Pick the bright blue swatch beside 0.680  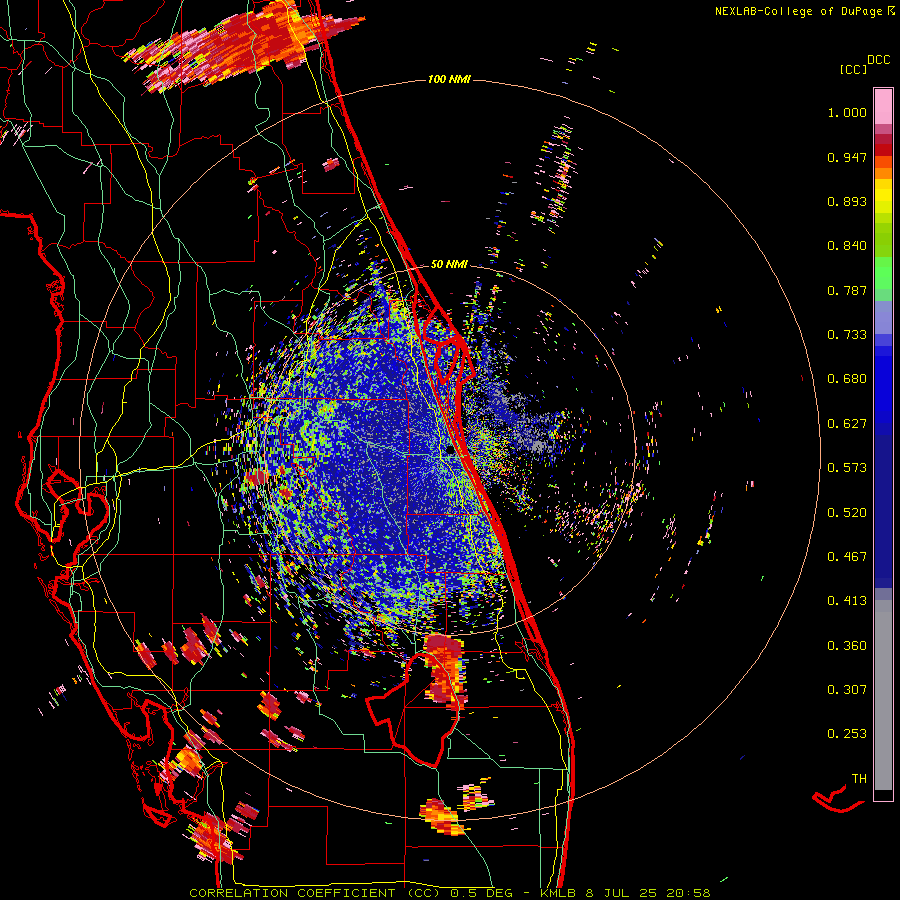click(x=883, y=385)
